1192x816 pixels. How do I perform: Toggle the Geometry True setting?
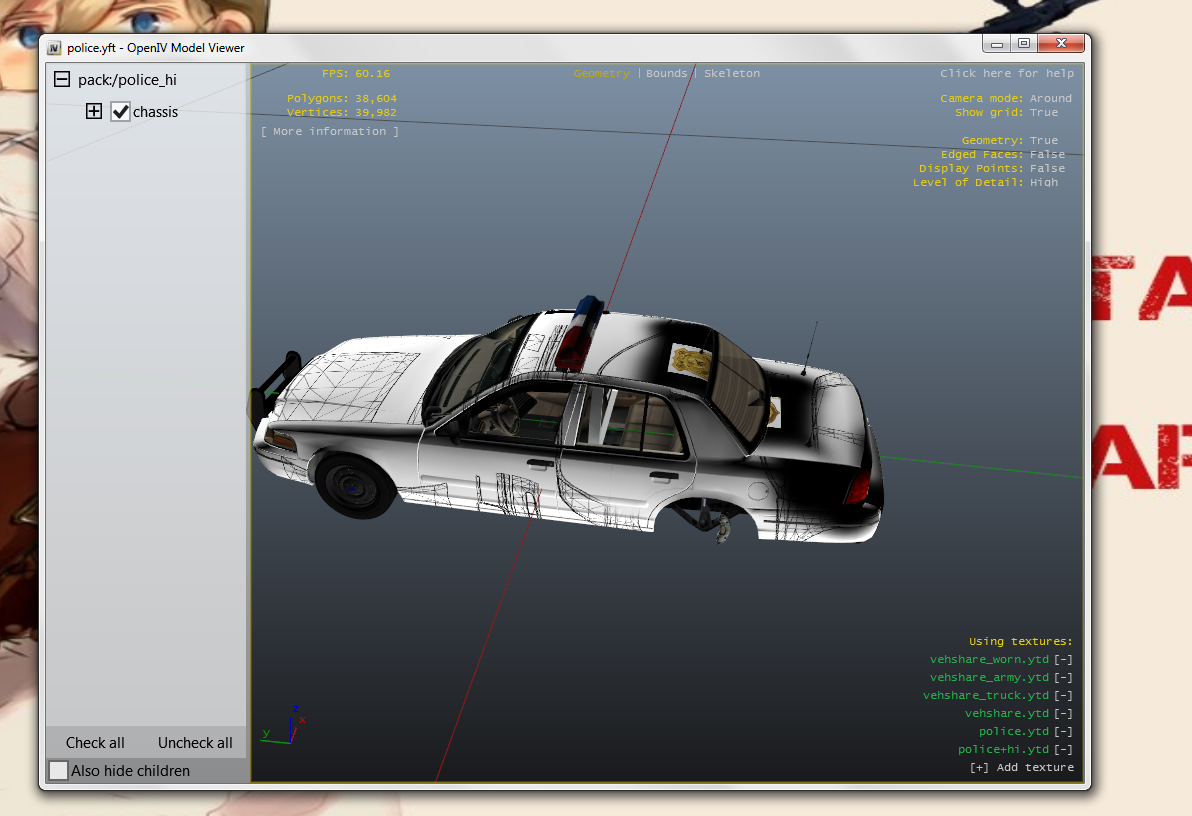tap(1044, 140)
